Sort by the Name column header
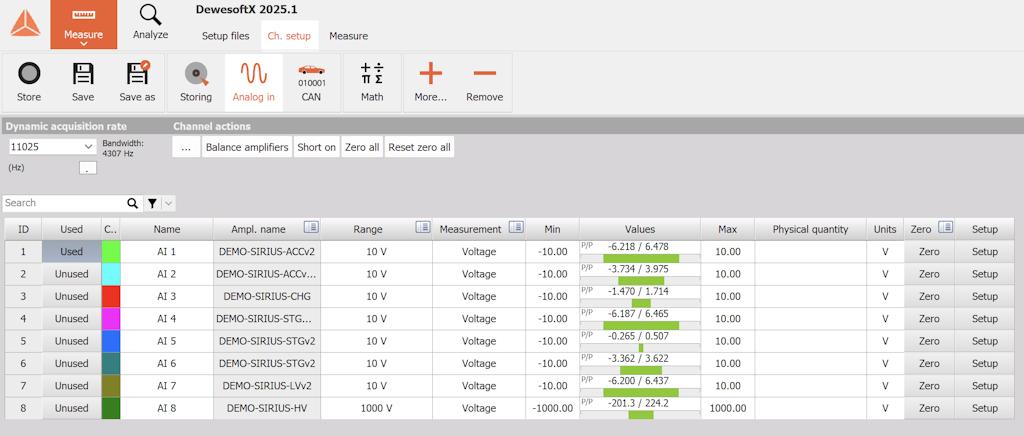The width and height of the screenshot is (1024, 436). [x=167, y=229]
